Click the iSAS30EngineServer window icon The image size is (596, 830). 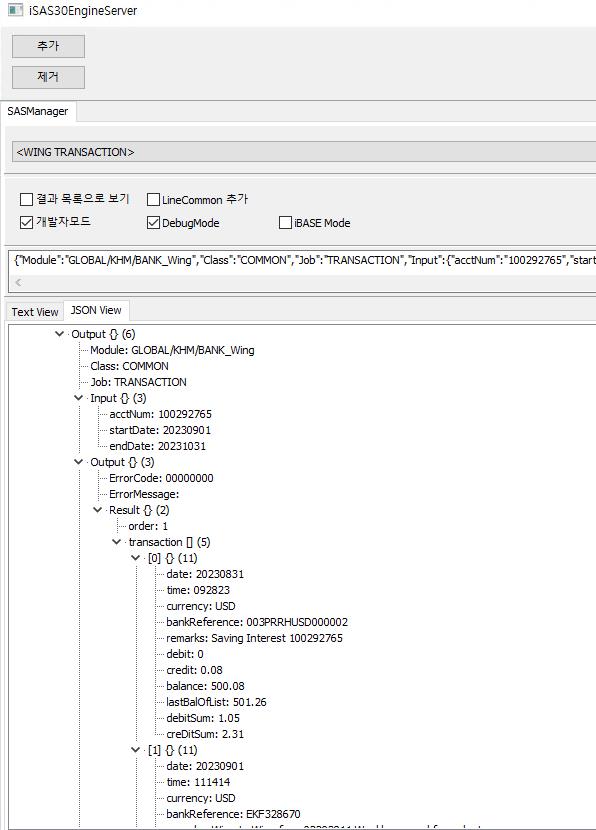[15, 10]
